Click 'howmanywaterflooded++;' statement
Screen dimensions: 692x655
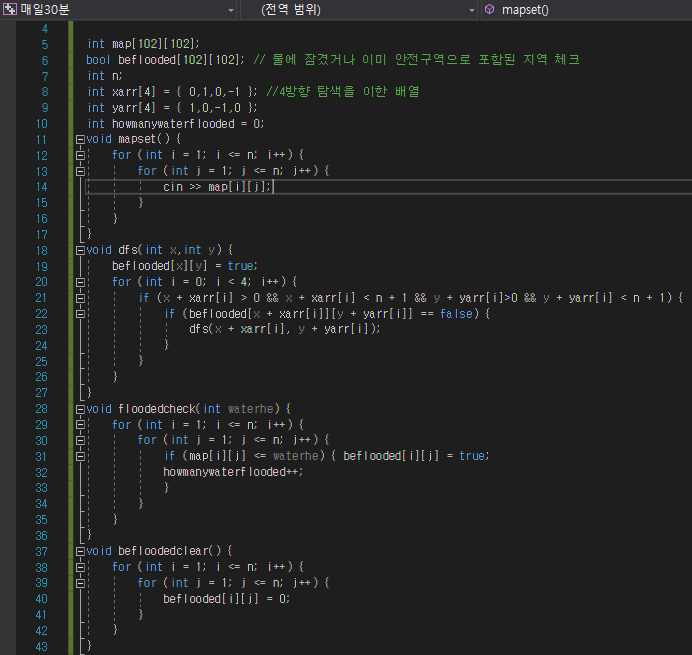[x=233, y=472]
